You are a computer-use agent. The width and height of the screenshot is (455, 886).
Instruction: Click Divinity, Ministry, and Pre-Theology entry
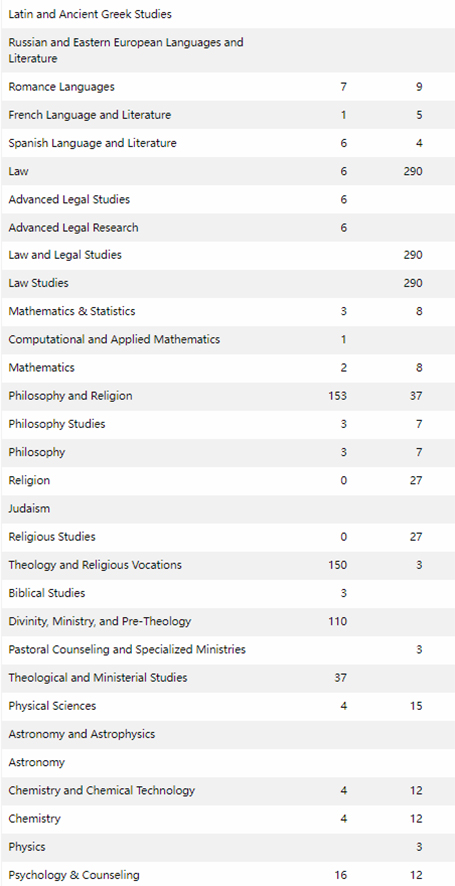point(99,622)
